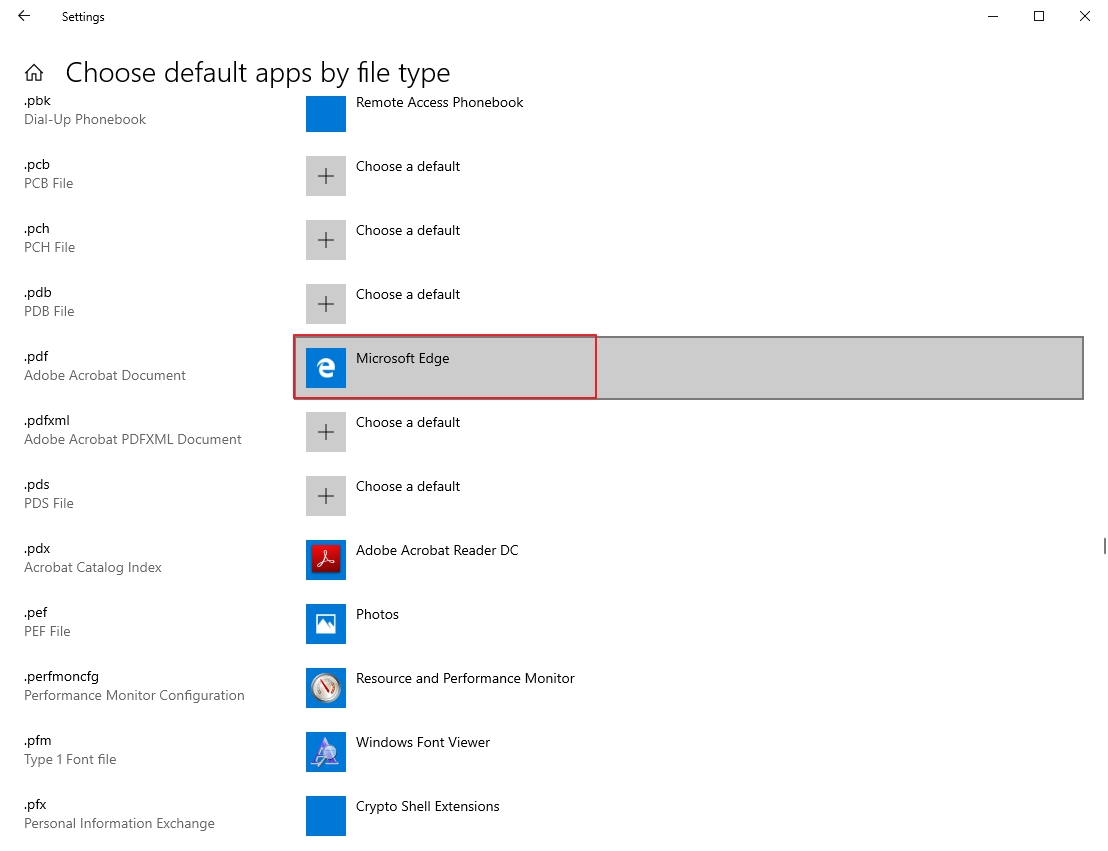Go back with the Settings back arrow

(24, 16)
